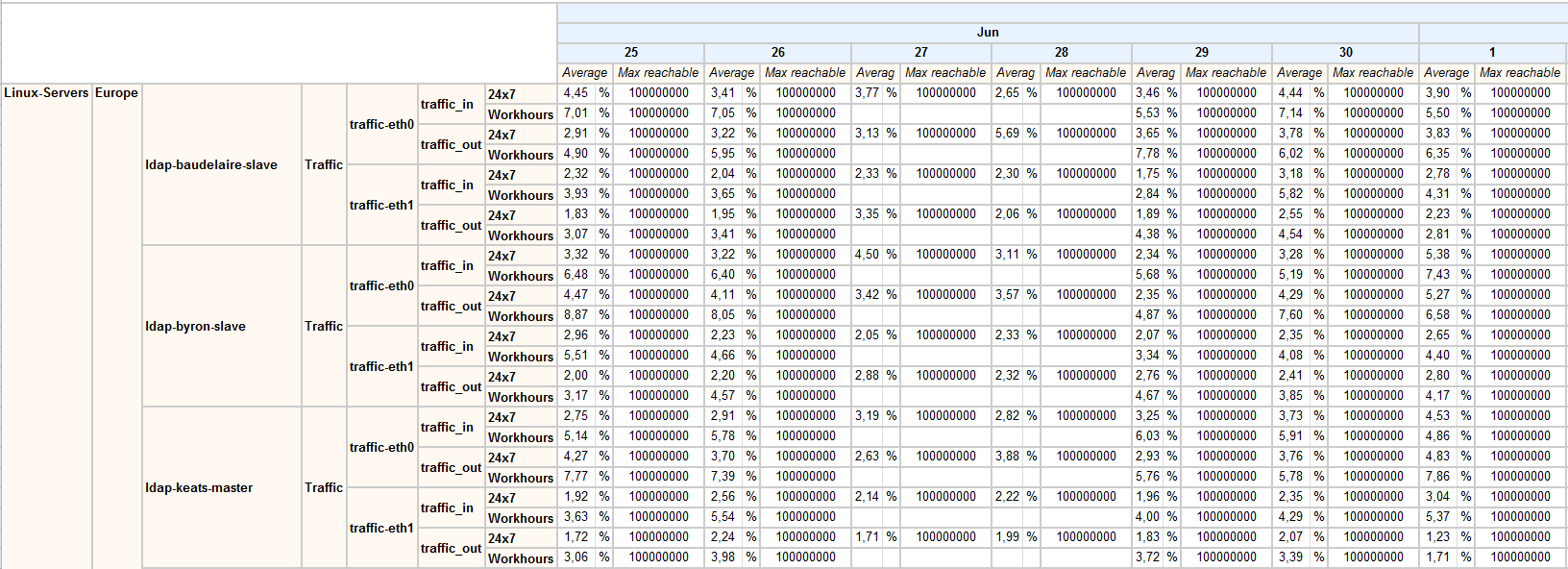
Task: Click Max reachable header under day 30
Action: tap(1372, 73)
